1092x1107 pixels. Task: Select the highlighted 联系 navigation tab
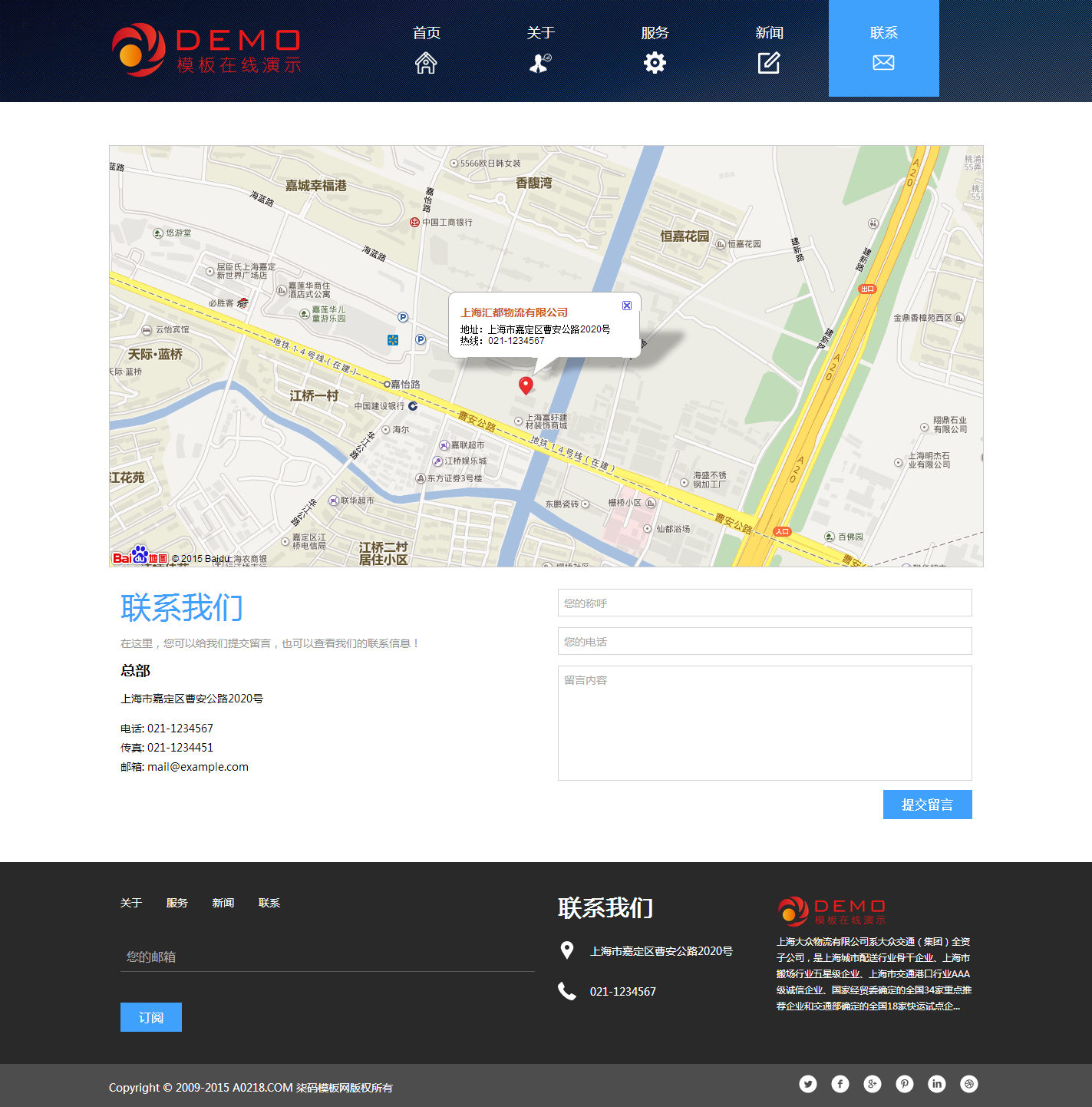883,49
